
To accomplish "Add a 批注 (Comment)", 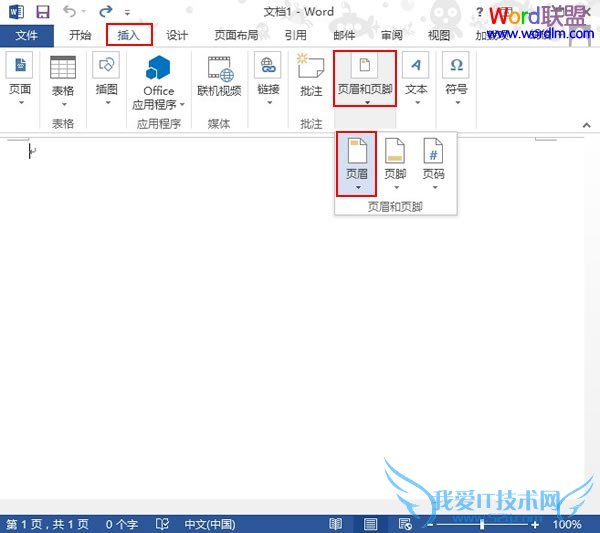I will click(311, 75).
